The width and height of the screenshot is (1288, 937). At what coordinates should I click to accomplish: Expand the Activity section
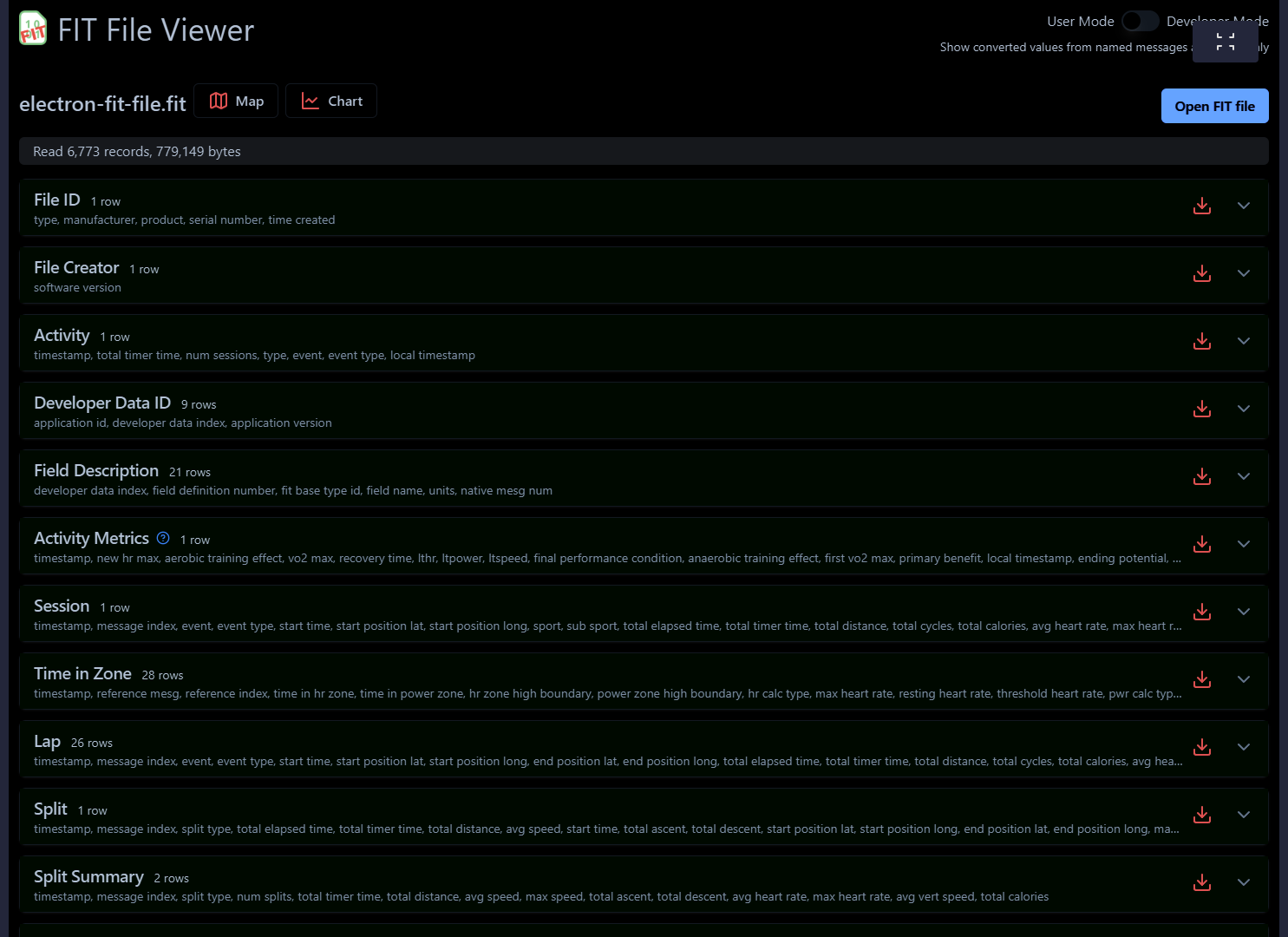1244,341
